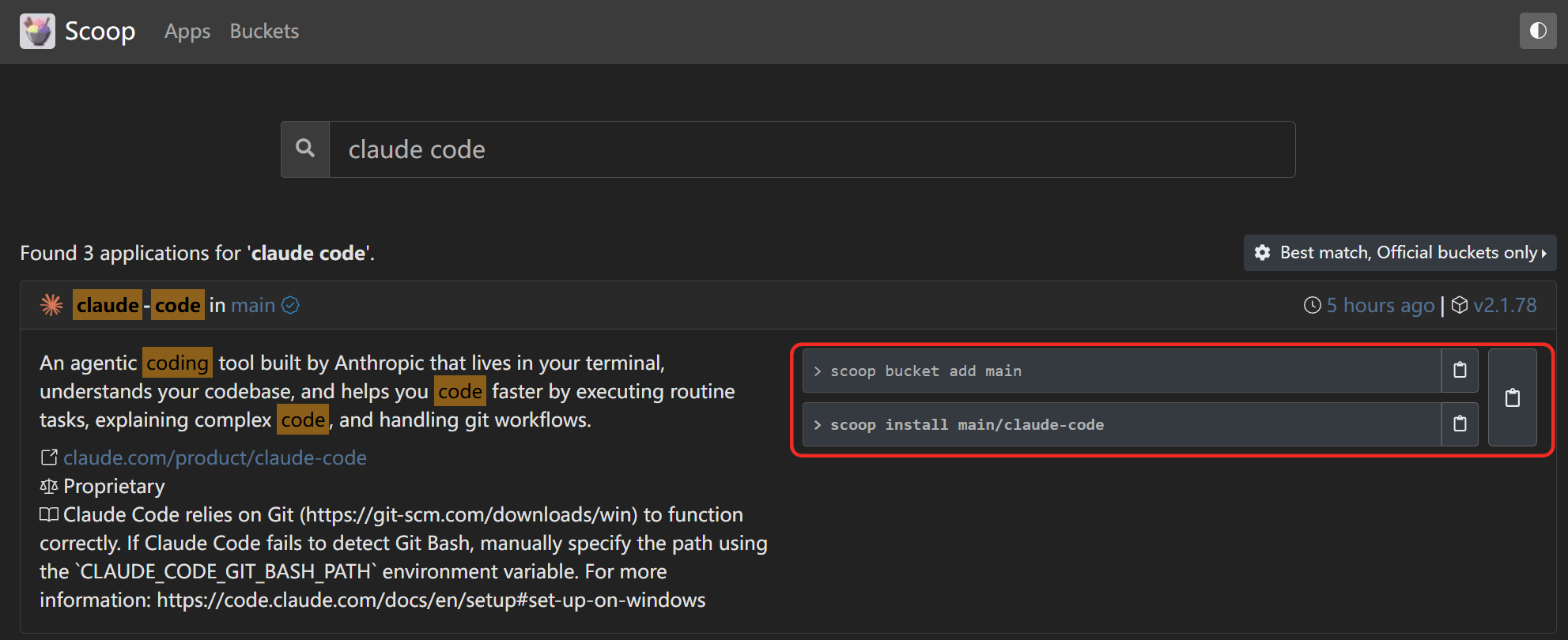Viewport: 1568px width, 640px height.
Task: Click the book icon before the Git note
Action: pos(49,514)
